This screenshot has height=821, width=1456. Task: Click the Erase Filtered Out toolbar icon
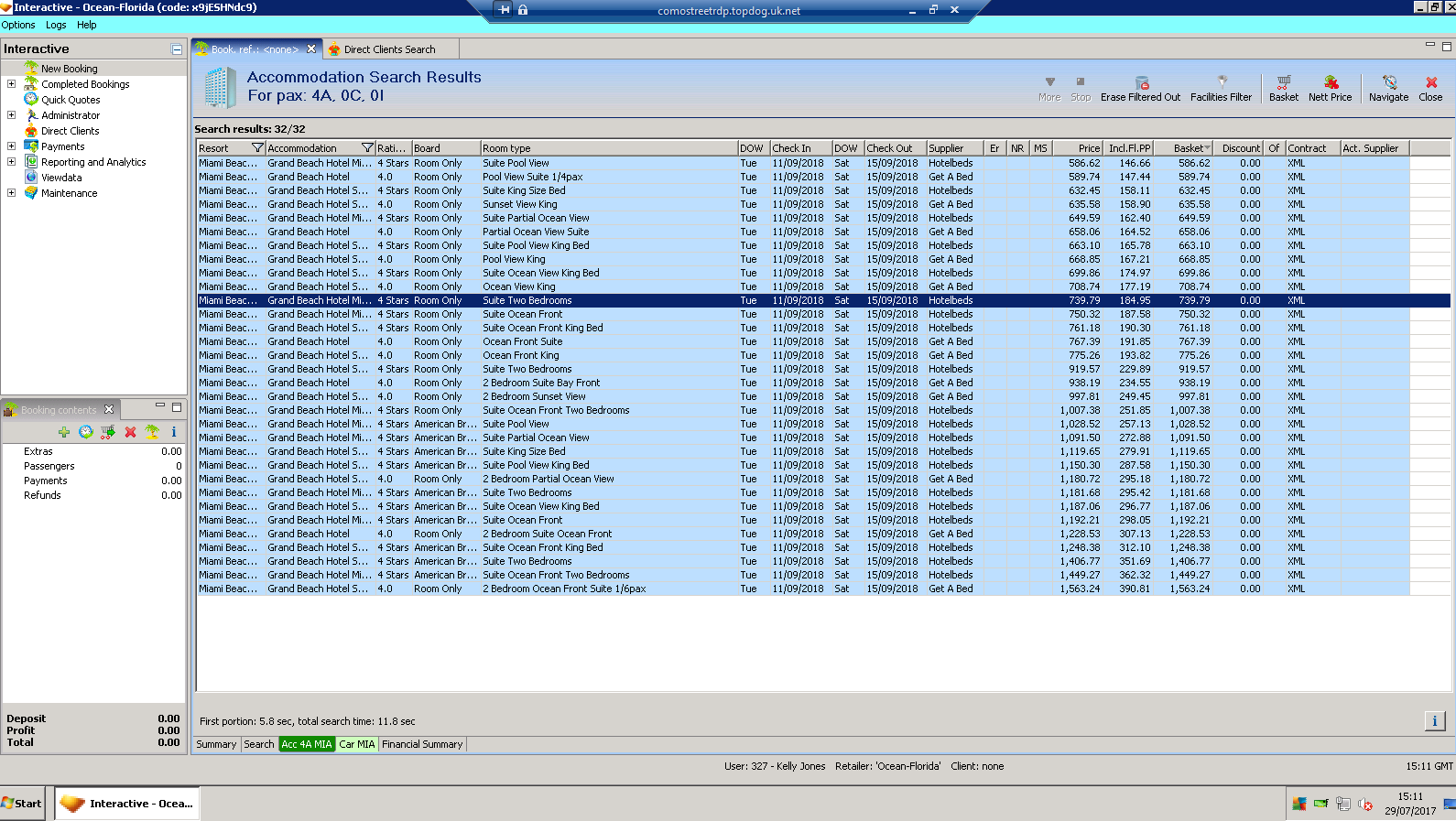[1141, 82]
